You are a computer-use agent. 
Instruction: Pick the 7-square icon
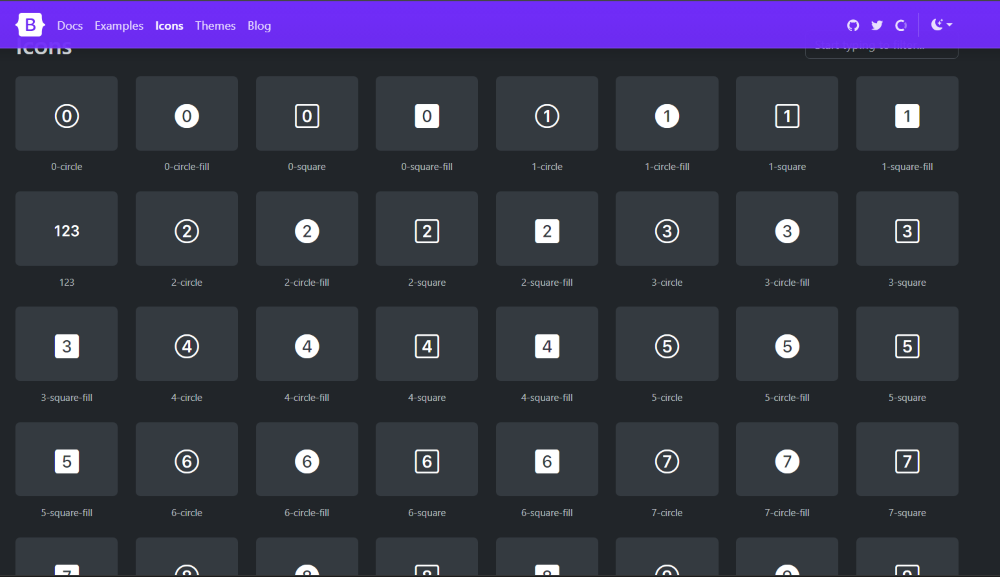[x=907, y=459]
